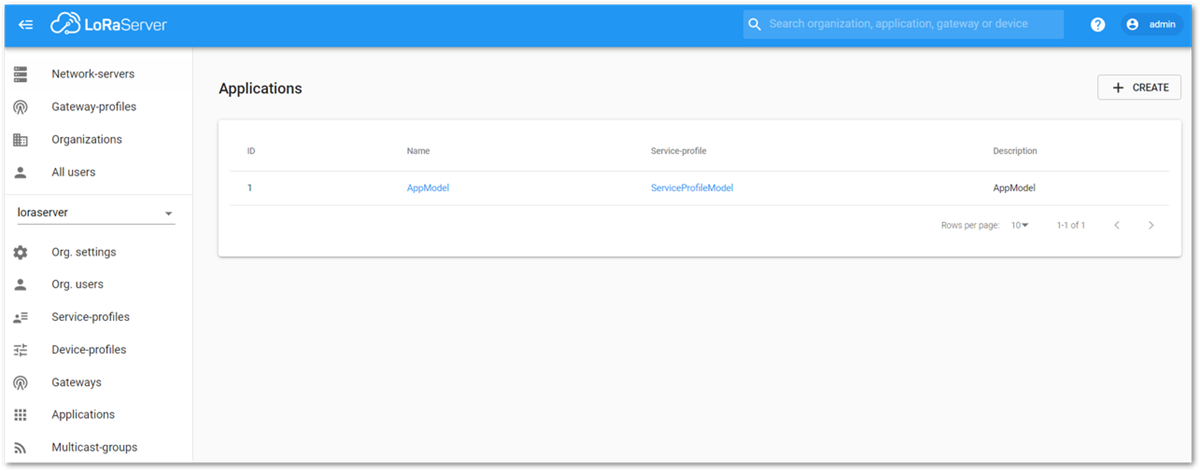Open the admin user menu
The image size is (1200, 471).
[1151, 24]
